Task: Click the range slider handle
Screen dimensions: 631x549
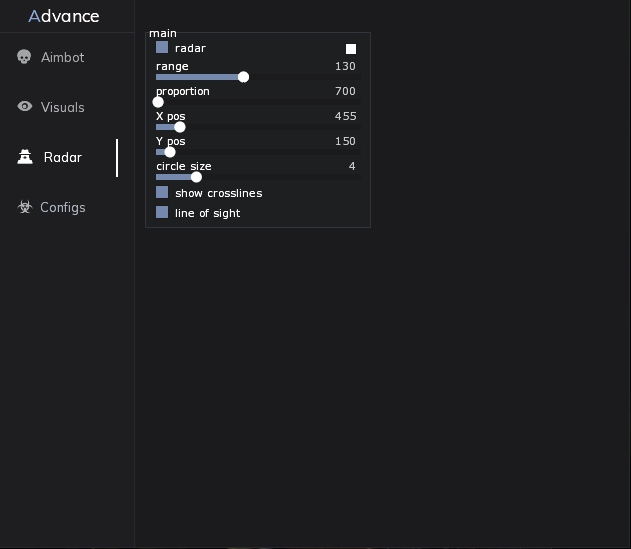Action: click(x=243, y=77)
